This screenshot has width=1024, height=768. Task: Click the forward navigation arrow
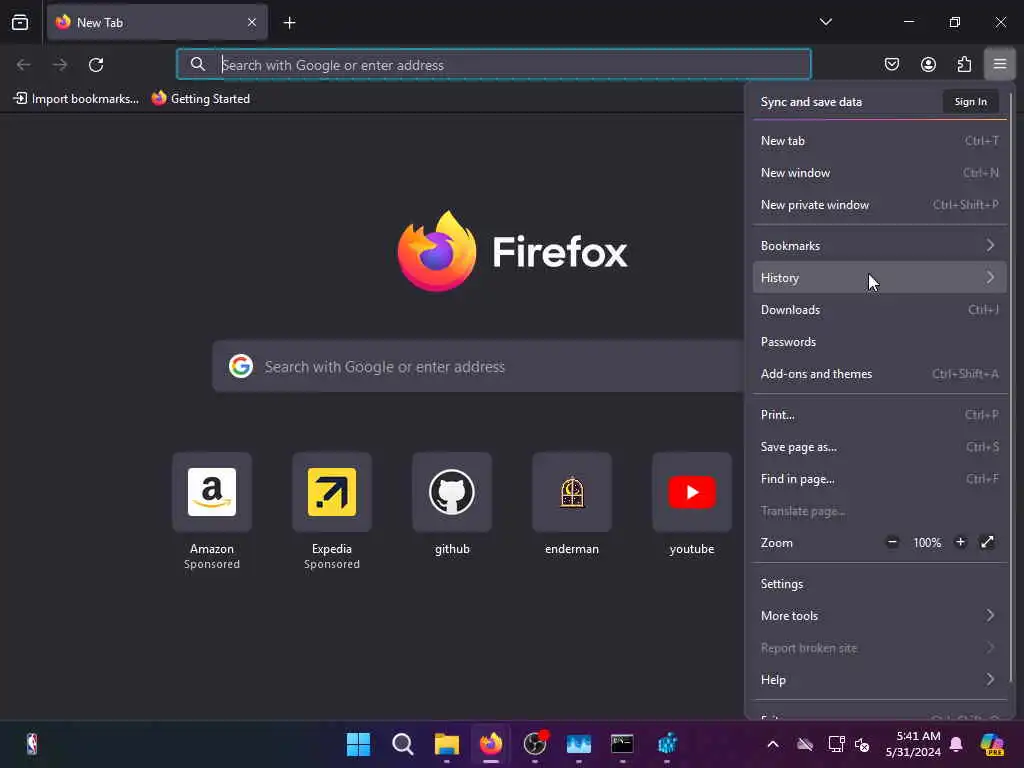(x=60, y=65)
